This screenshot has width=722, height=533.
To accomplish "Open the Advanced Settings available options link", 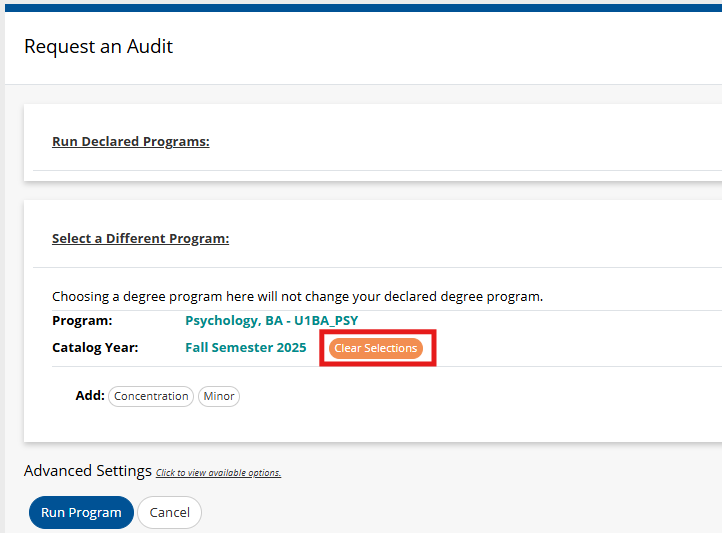I will 218,473.
